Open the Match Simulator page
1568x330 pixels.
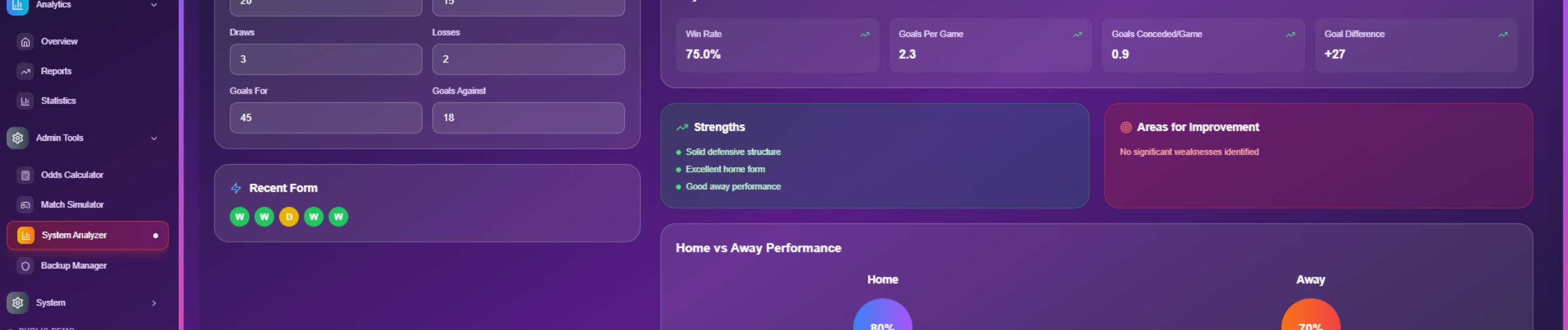(72, 204)
